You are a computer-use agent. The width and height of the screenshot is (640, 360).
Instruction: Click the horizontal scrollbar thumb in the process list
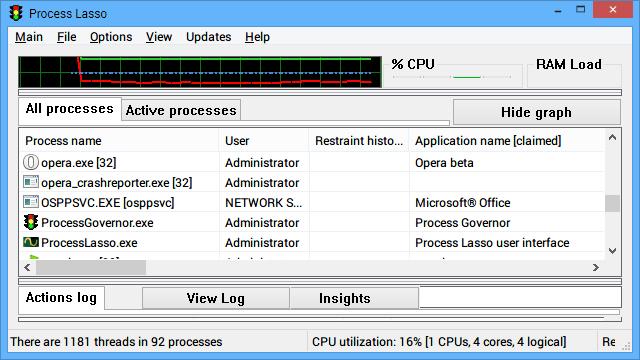pos(91,267)
